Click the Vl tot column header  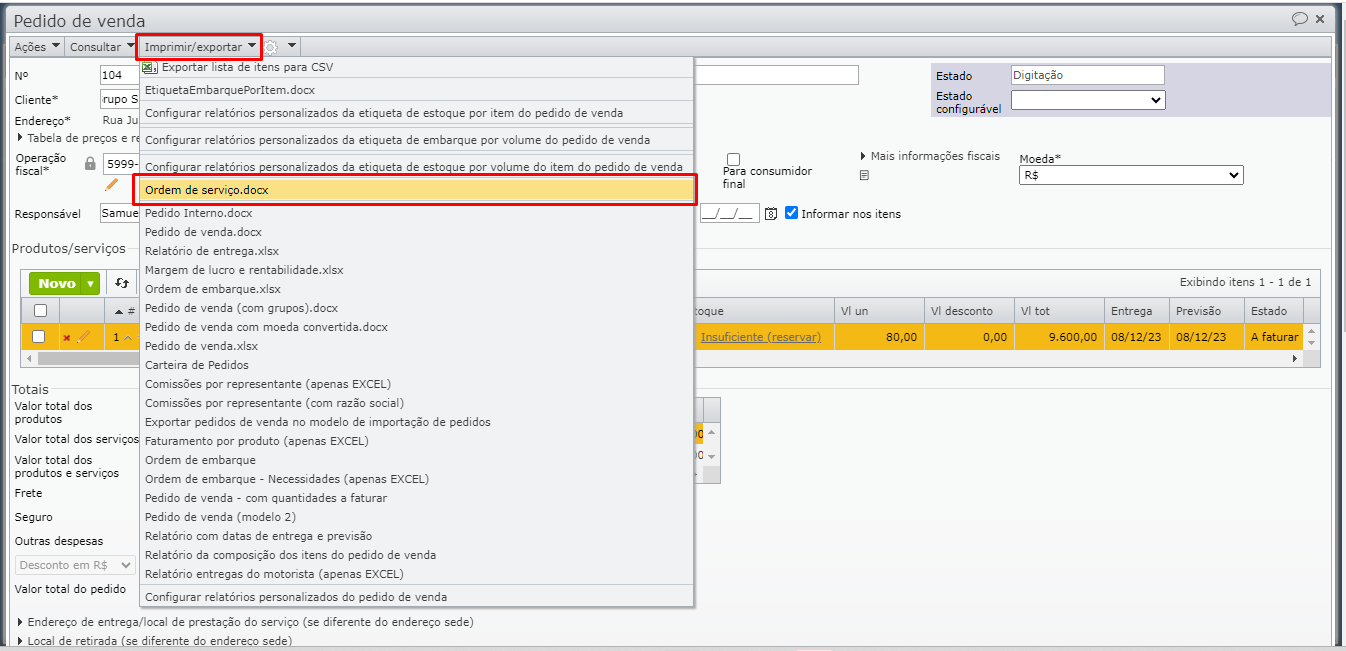pos(1058,311)
